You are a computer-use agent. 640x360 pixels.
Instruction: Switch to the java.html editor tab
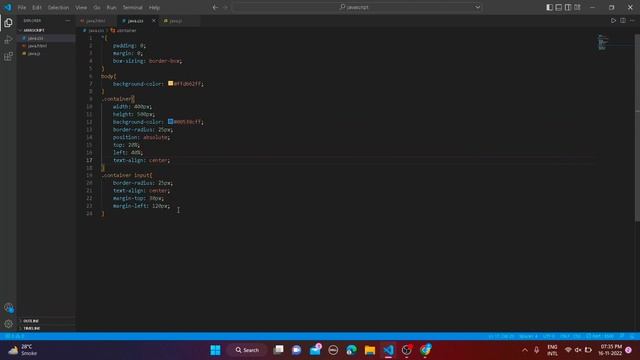[96, 21]
